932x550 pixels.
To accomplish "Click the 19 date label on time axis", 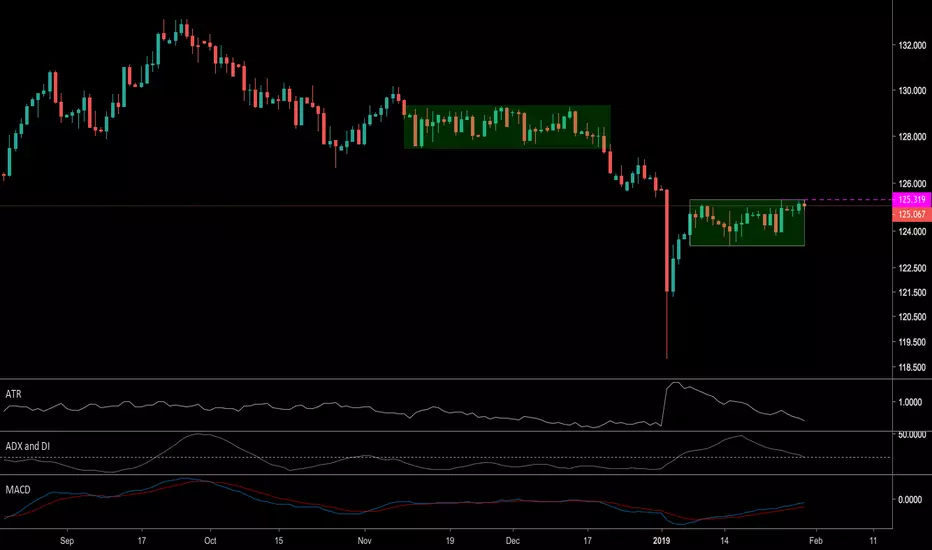I will tap(450, 540).
